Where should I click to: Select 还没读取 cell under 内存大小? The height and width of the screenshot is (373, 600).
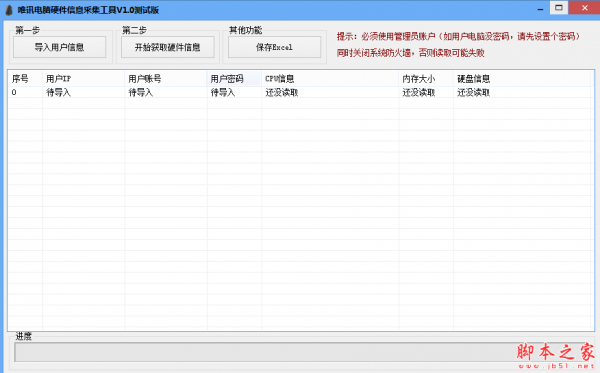coord(426,92)
